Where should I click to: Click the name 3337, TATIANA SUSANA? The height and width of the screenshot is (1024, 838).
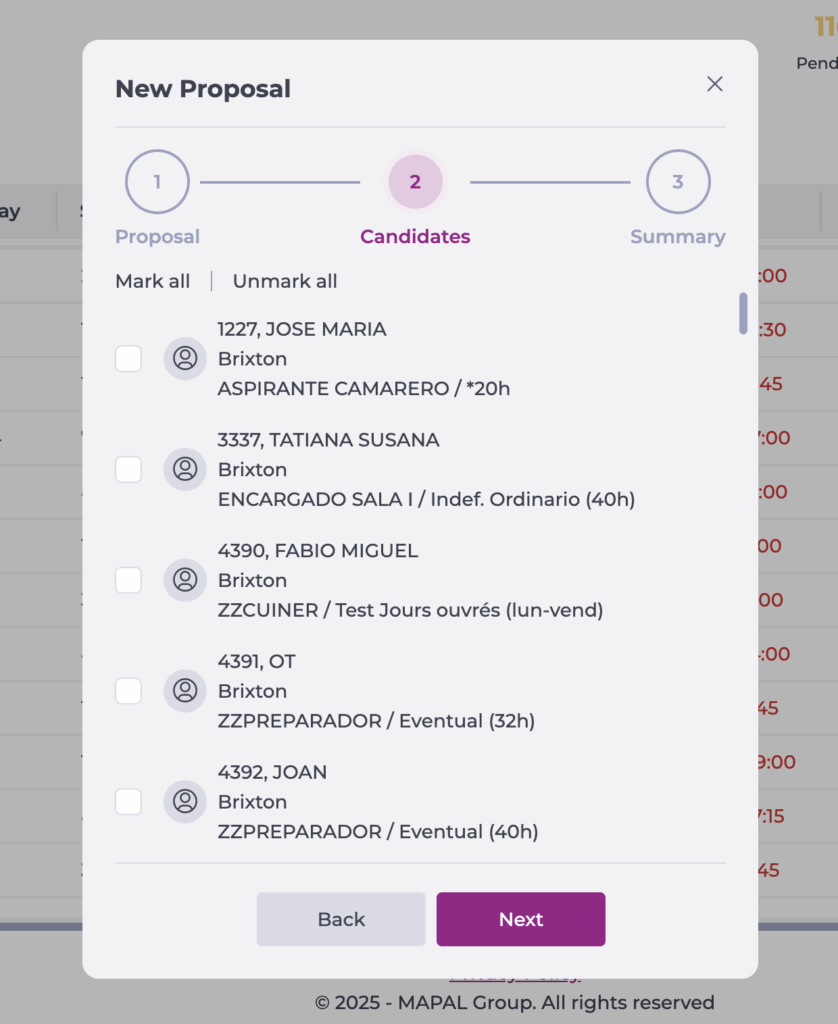click(328, 440)
